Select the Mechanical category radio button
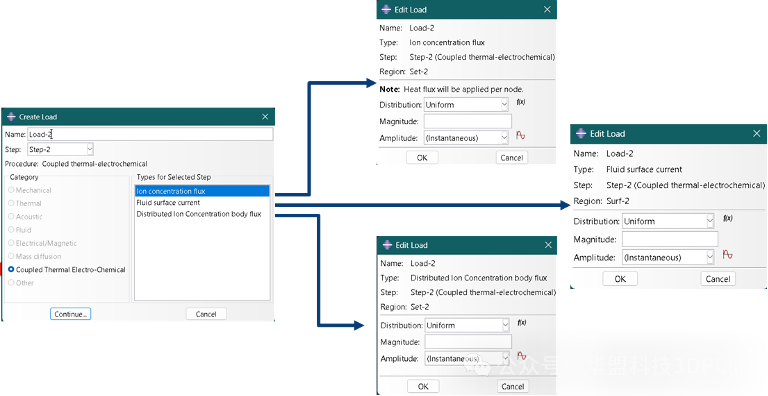768x396 pixels. tap(11, 190)
